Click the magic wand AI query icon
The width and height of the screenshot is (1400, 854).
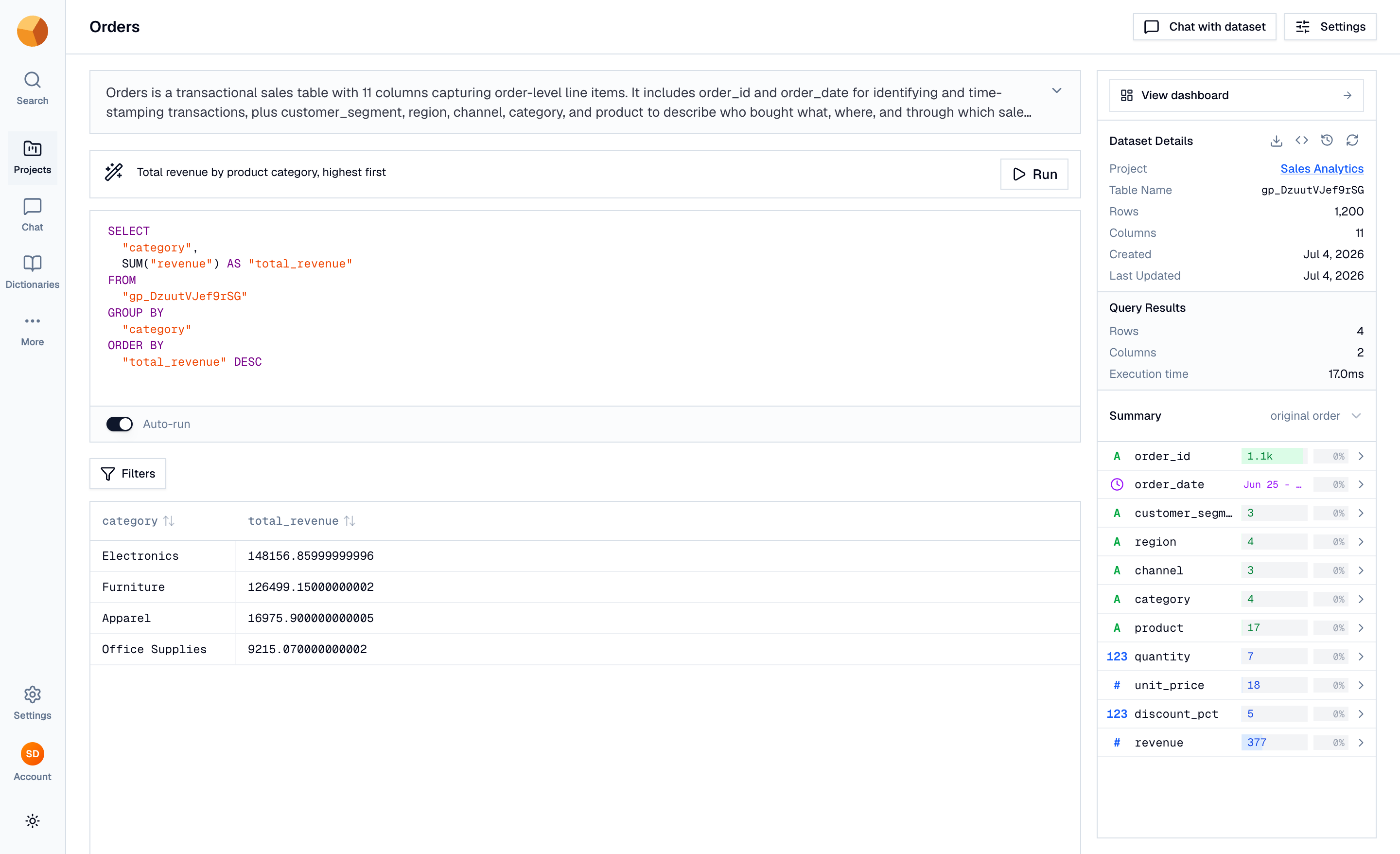click(114, 172)
